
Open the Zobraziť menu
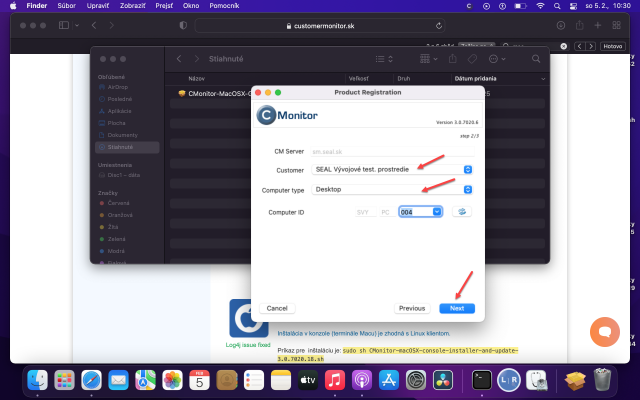pos(133,6)
